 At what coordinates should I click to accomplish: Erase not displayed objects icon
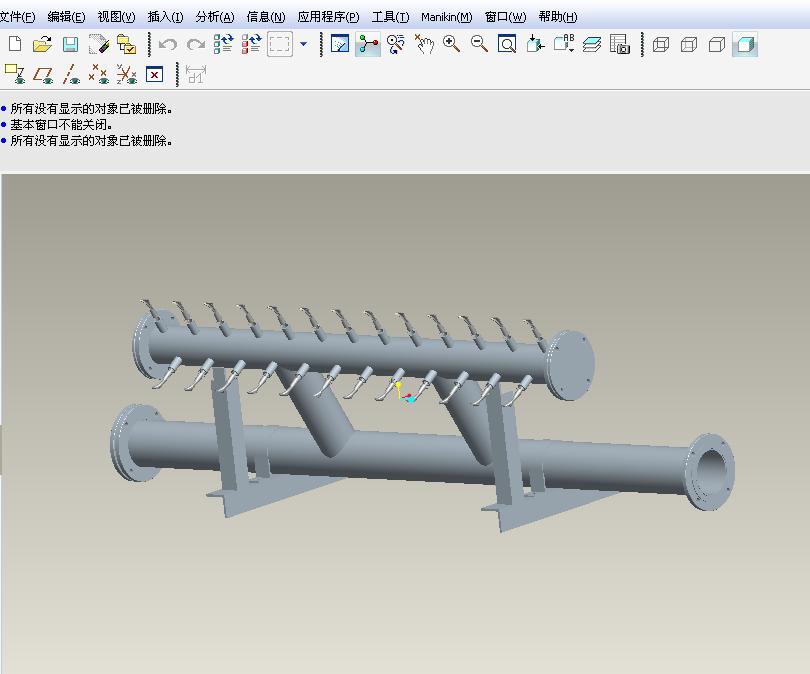click(99, 44)
